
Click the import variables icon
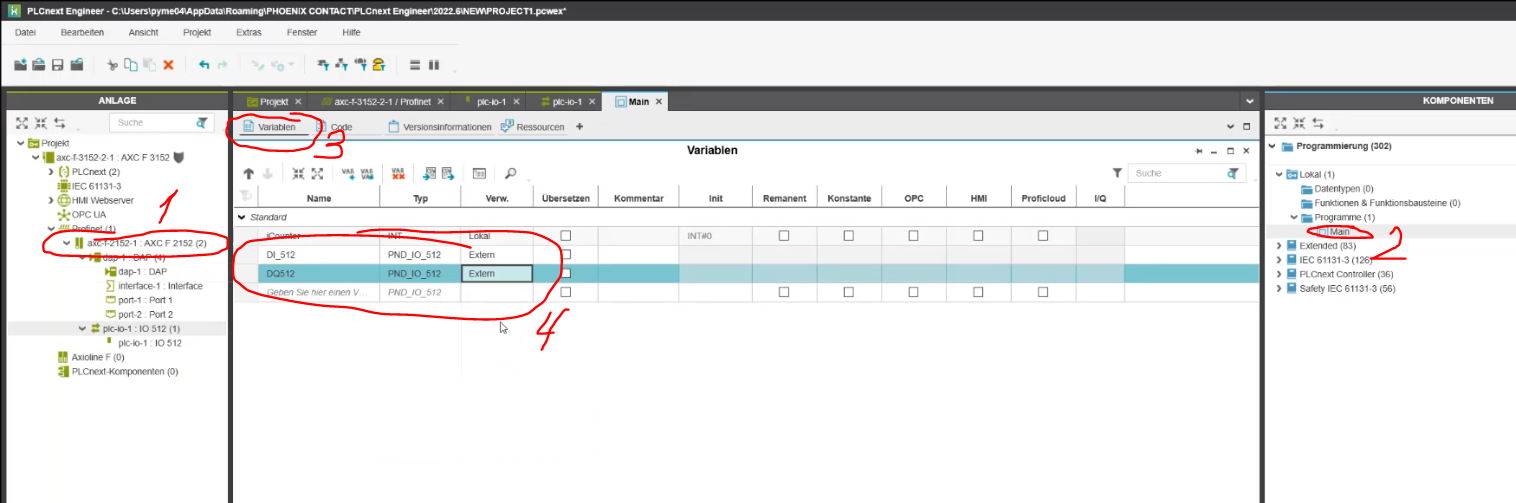coord(429,173)
